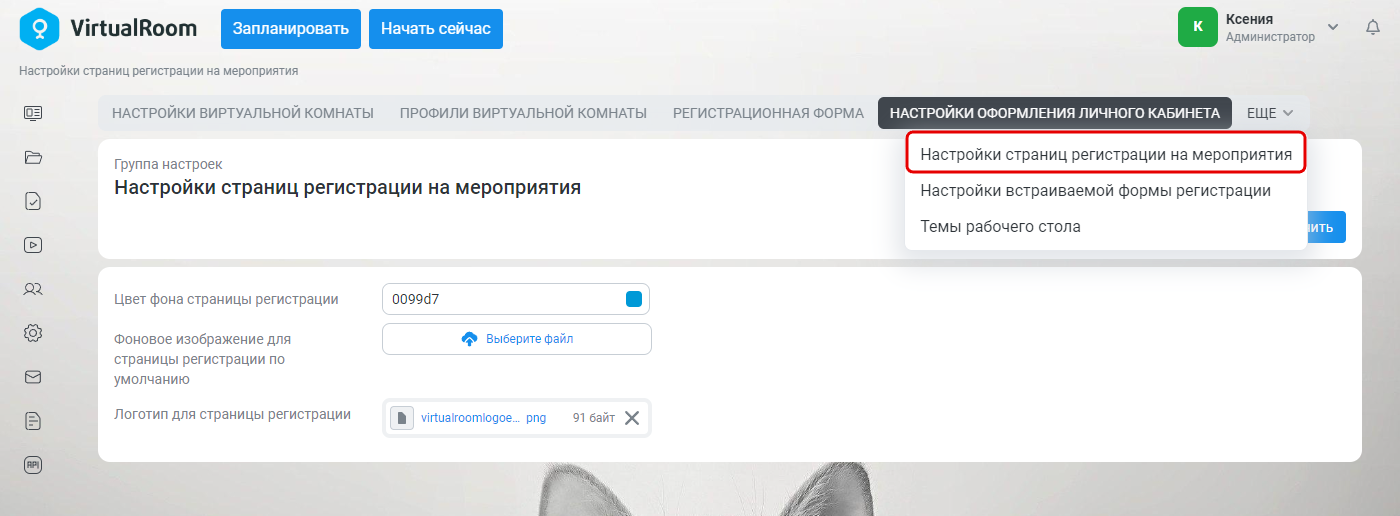Open the mail envelope icon in sidebar
This screenshot has height=516, width=1400.
[x=33, y=377]
